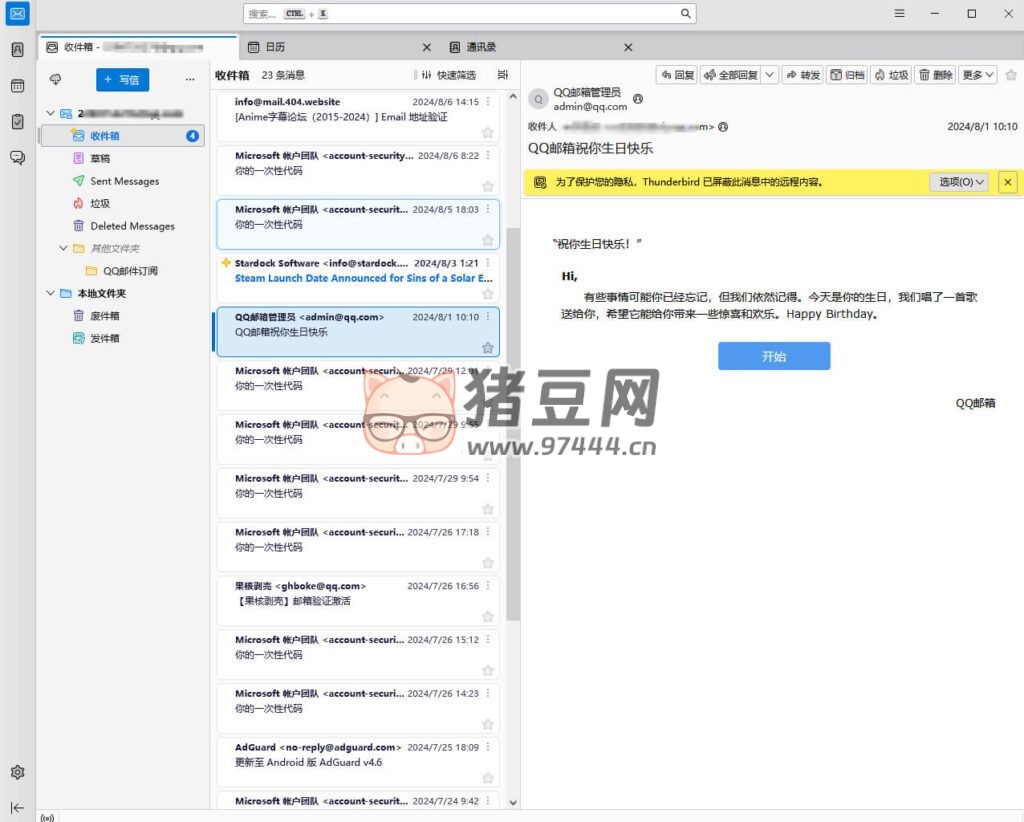Click the blue 开始 button in email
The width and height of the screenshot is (1024, 822).
(x=773, y=356)
